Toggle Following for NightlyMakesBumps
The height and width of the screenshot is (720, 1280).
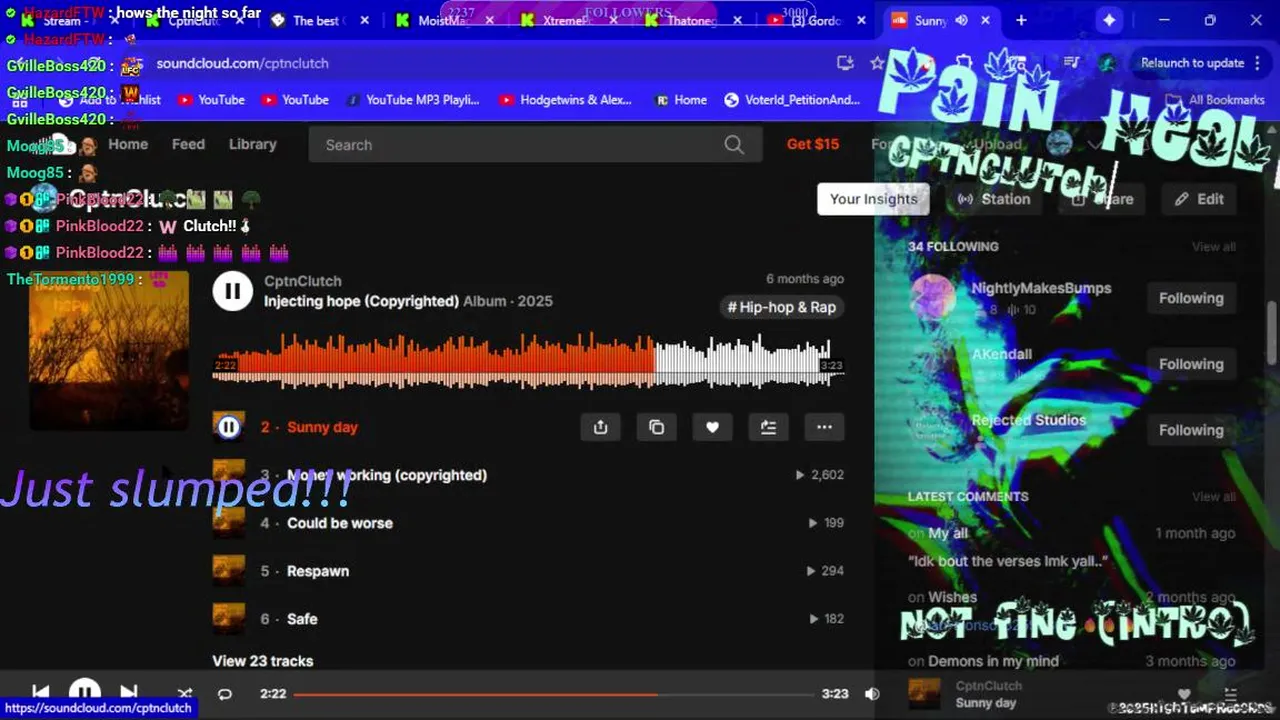click(1191, 298)
